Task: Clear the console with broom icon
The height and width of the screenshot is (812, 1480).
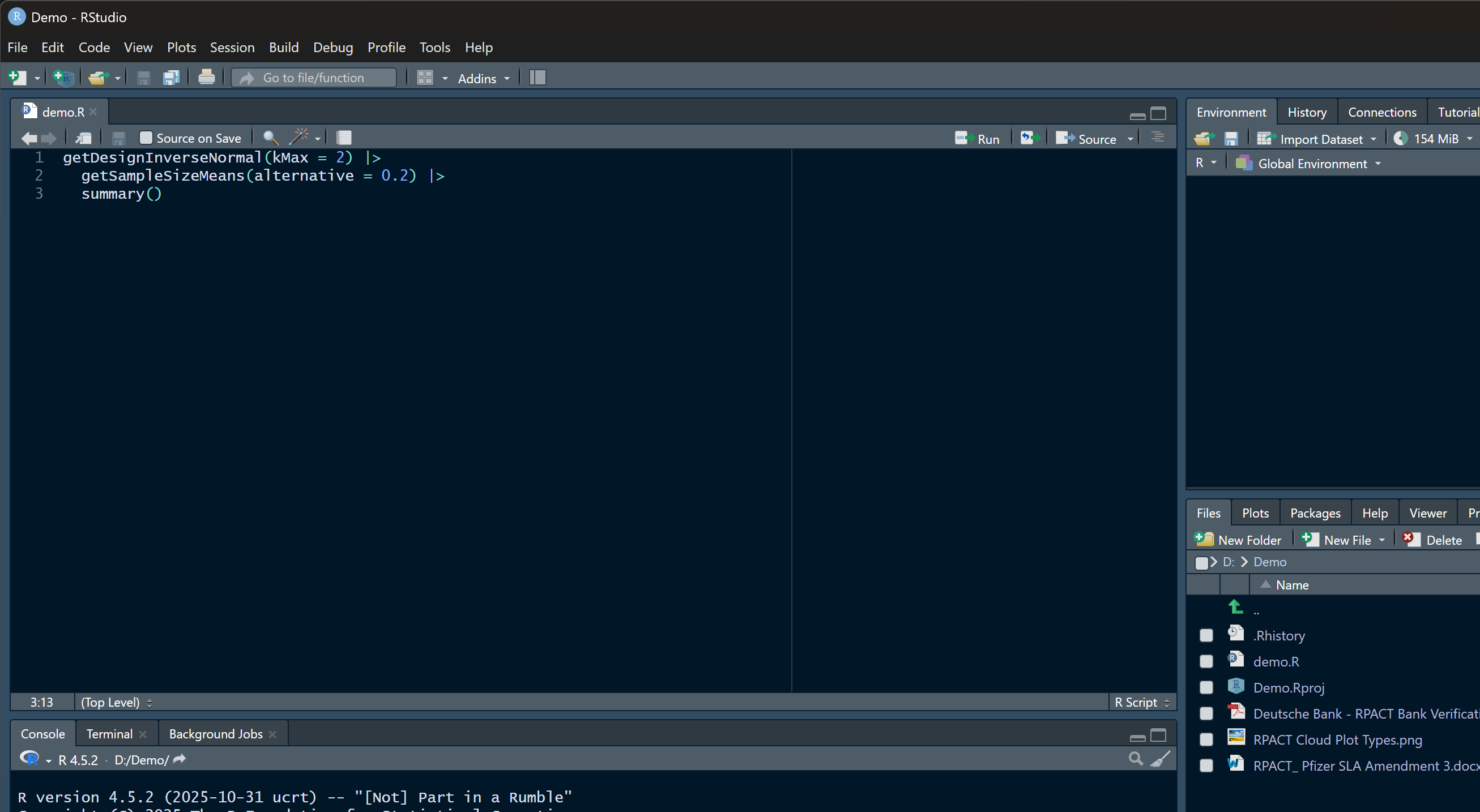Action: tap(1160, 759)
